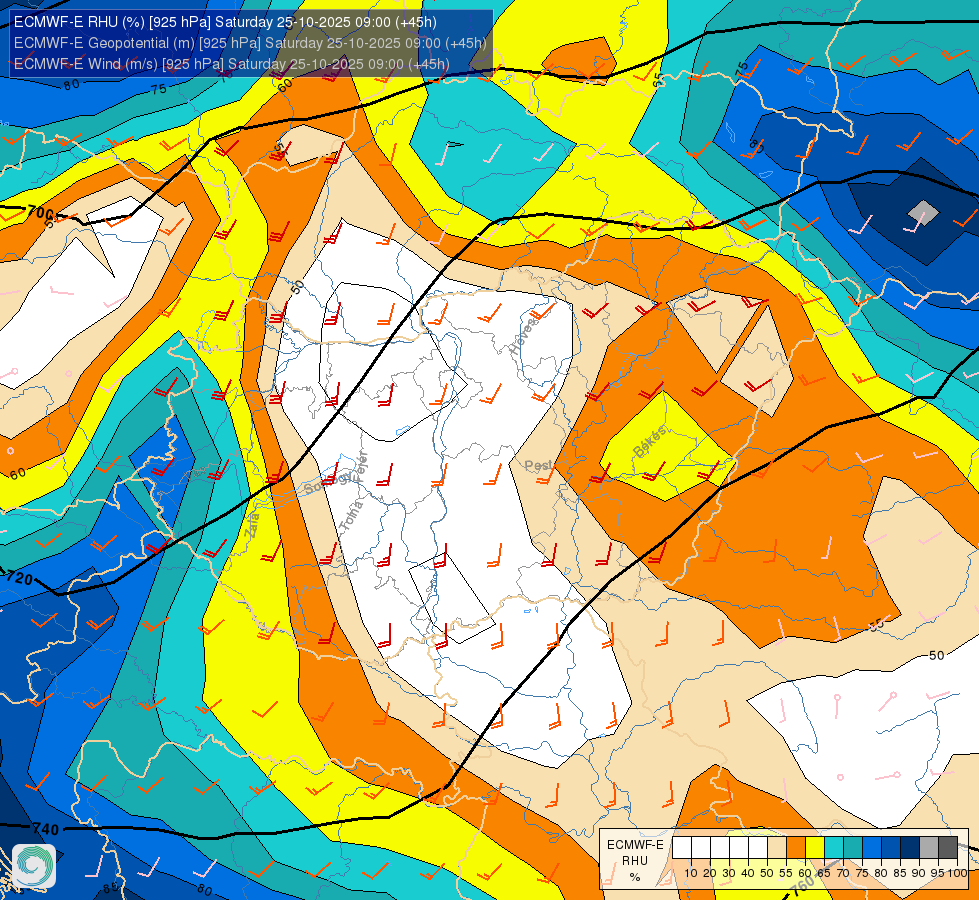Click the 'Zala' county label
This screenshot has height=900, width=979.
tap(253, 524)
